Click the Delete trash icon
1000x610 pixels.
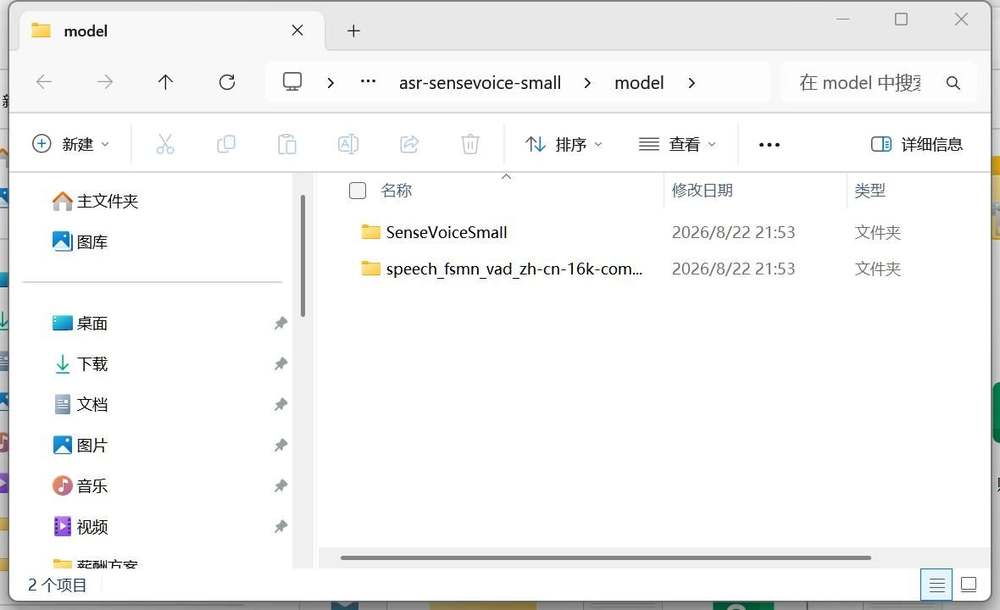click(470, 144)
